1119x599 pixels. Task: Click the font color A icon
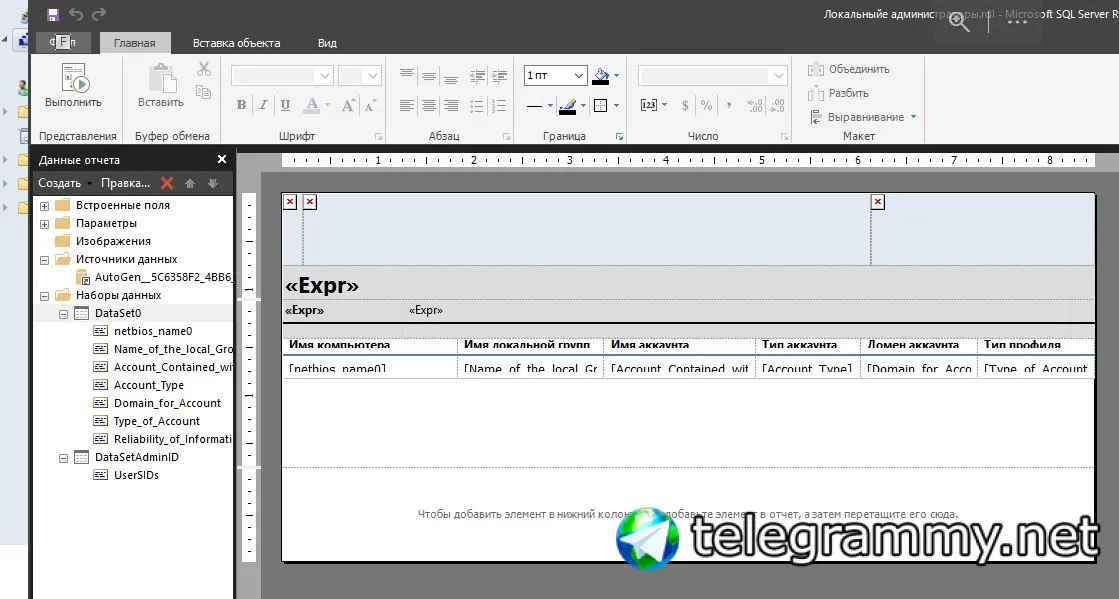[x=312, y=105]
